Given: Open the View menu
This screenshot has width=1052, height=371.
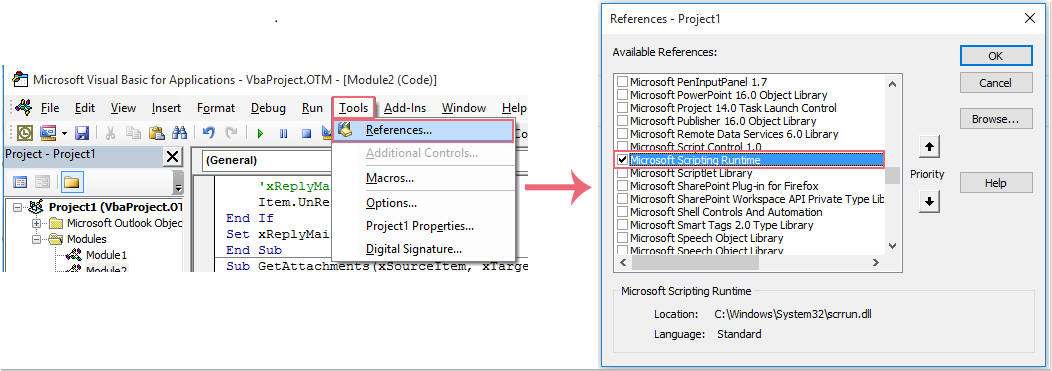Looking at the screenshot, I should (x=123, y=107).
